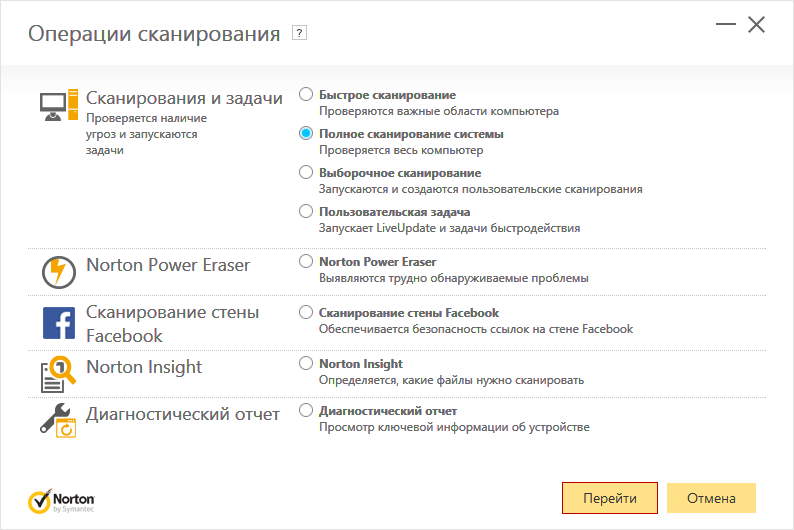Click the Перейти button

tap(610, 498)
